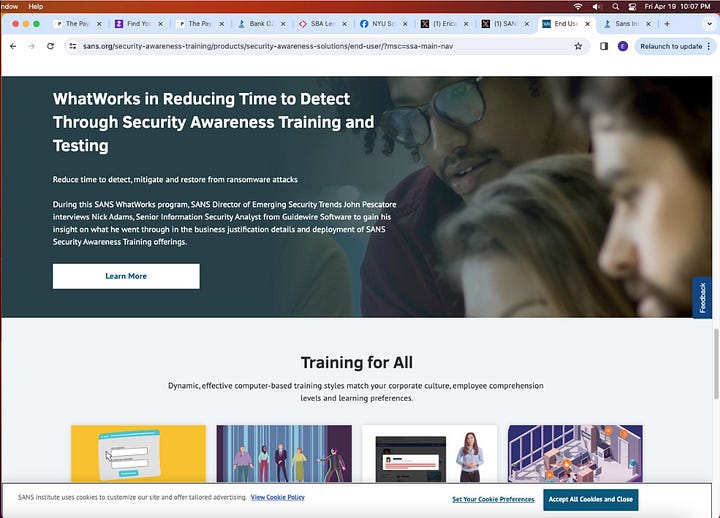
Task: Click the WhatWorks in Reducing Time headline
Action: click(214, 122)
